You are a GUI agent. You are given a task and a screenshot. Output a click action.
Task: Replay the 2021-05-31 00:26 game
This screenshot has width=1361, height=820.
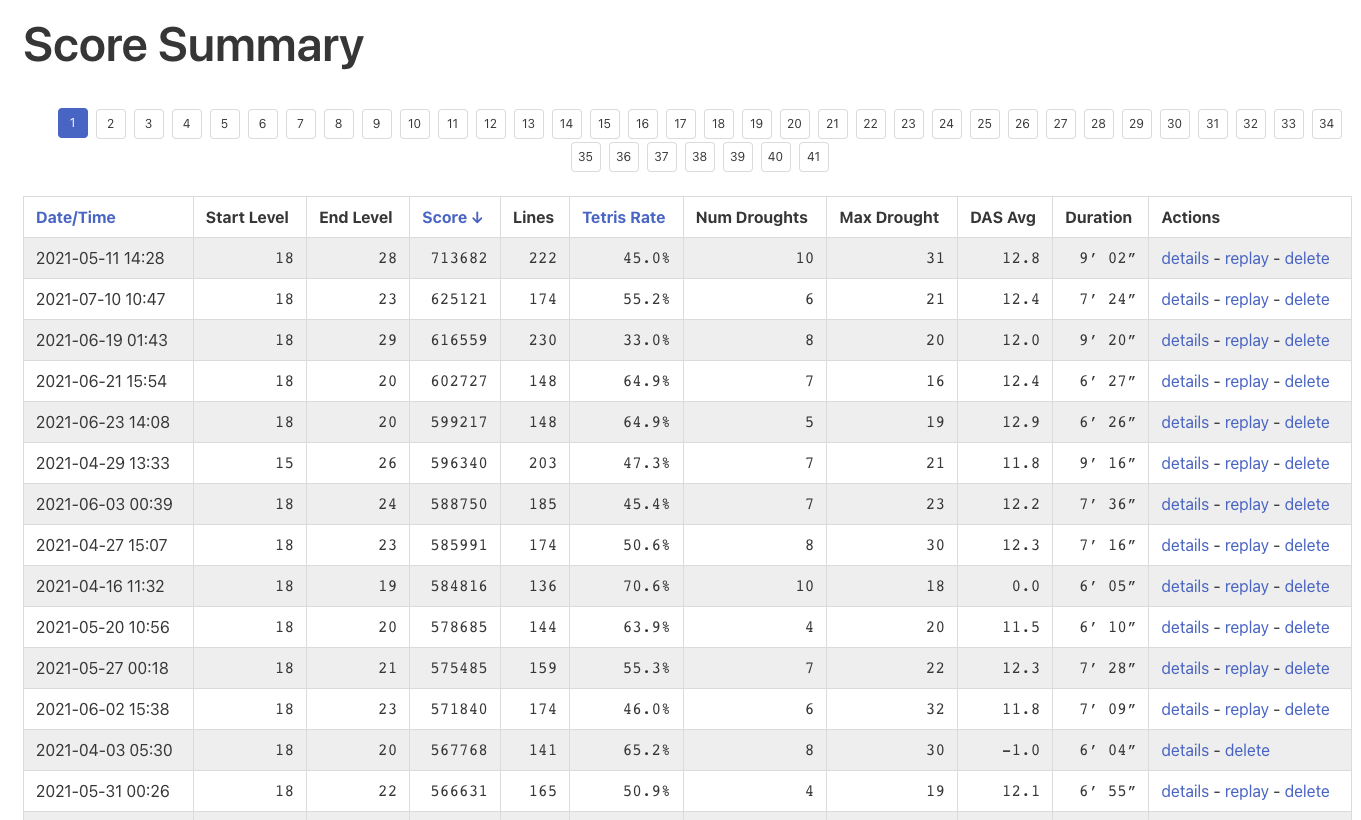1246,791
